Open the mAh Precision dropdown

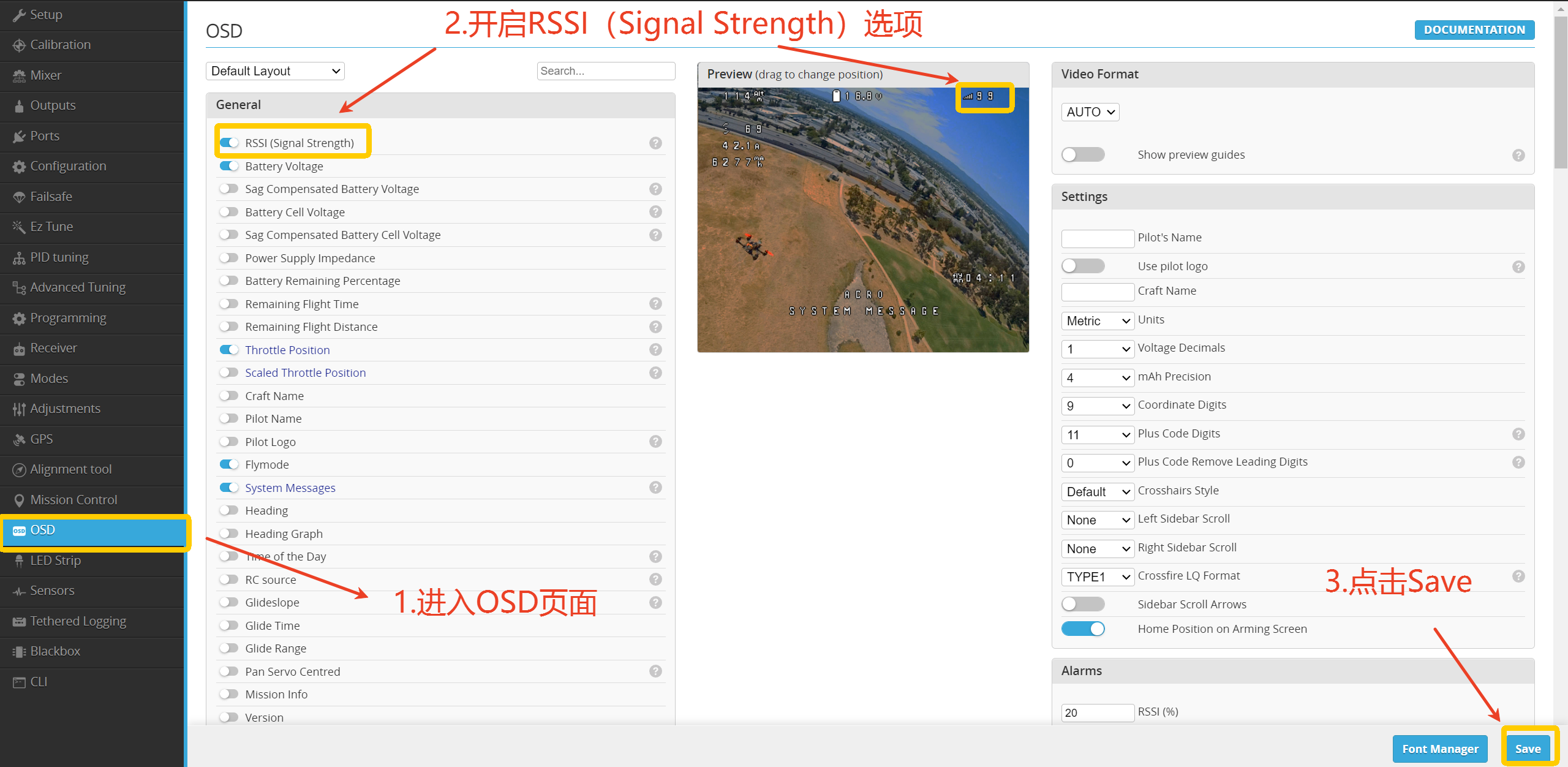pyautogui.click(x=1098, y=378)
